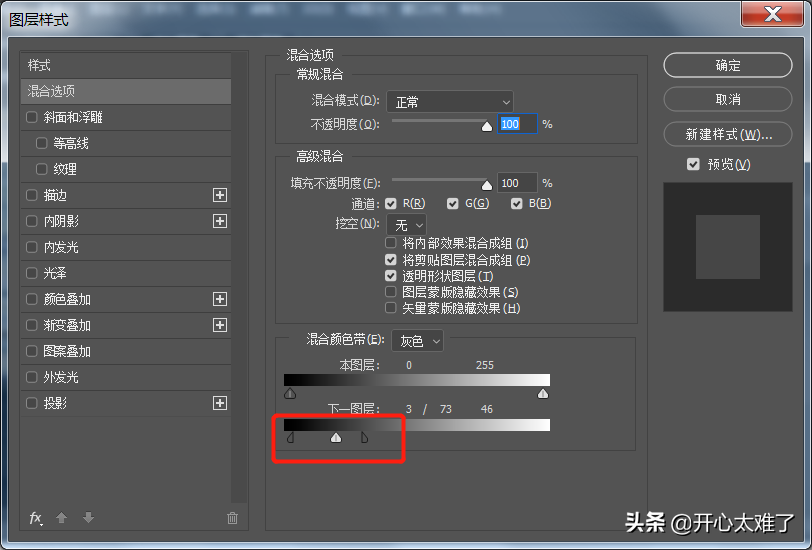The width and height of the screenshot is (812, 550).
Task: Add another 颜色叠加 effect with plus icon
Action: (x=220, y=299)
